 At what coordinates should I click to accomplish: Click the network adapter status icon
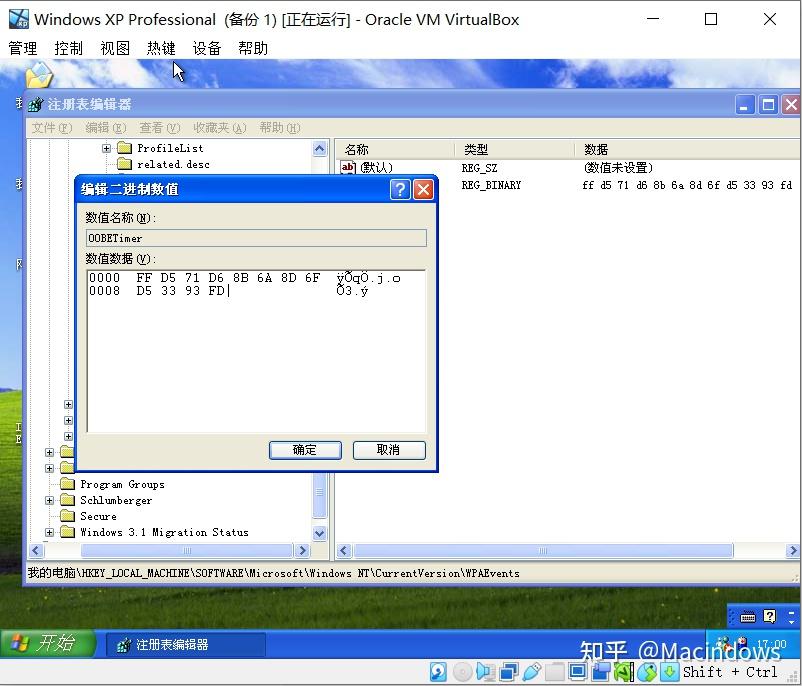pos(509,672)
